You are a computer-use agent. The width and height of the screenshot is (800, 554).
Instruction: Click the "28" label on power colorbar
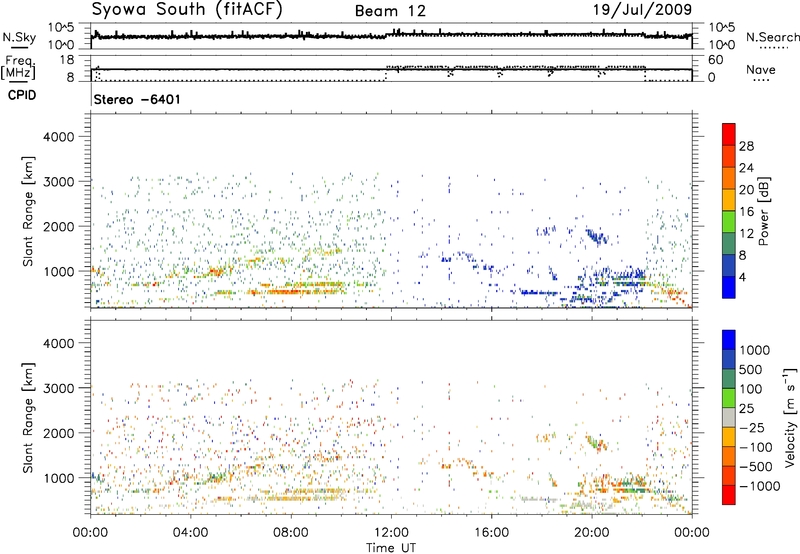point(746,146)
